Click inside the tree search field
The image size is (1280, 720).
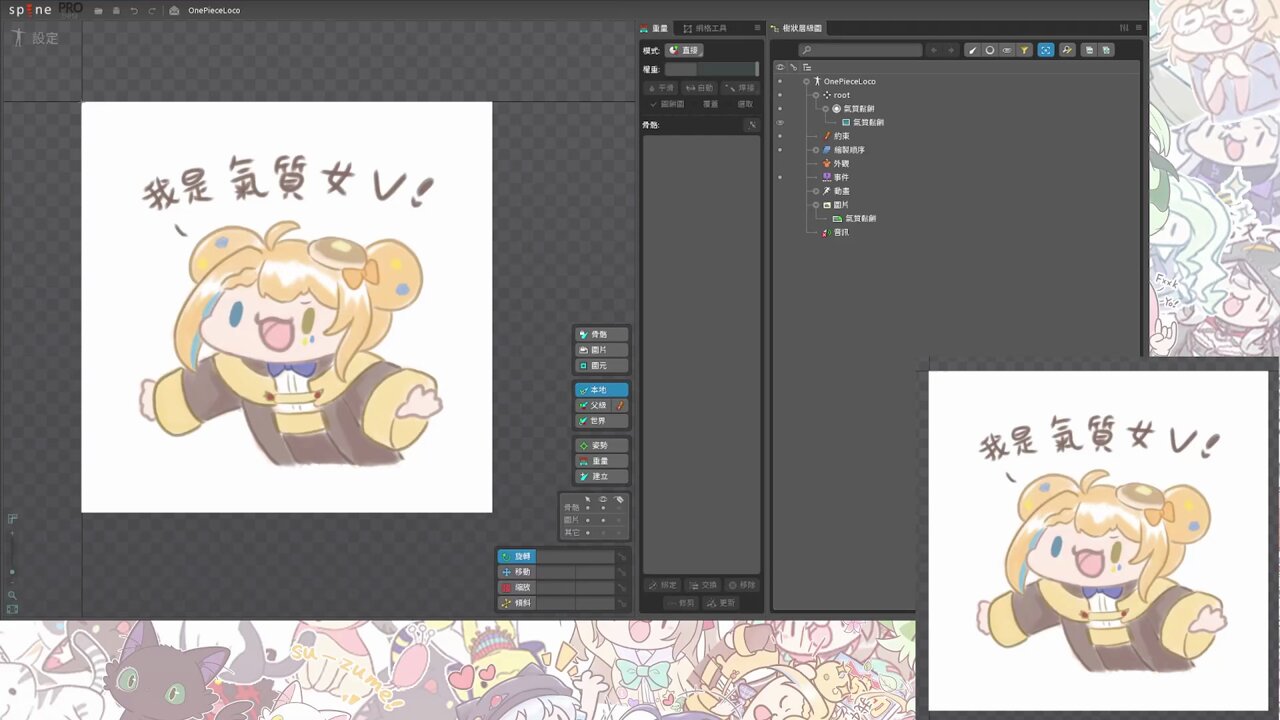click(860, 48)
